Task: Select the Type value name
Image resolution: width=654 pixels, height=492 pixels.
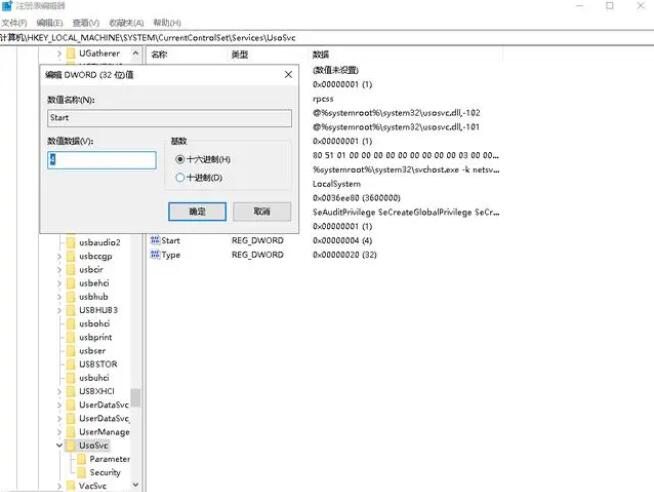Action: (171, 255)
